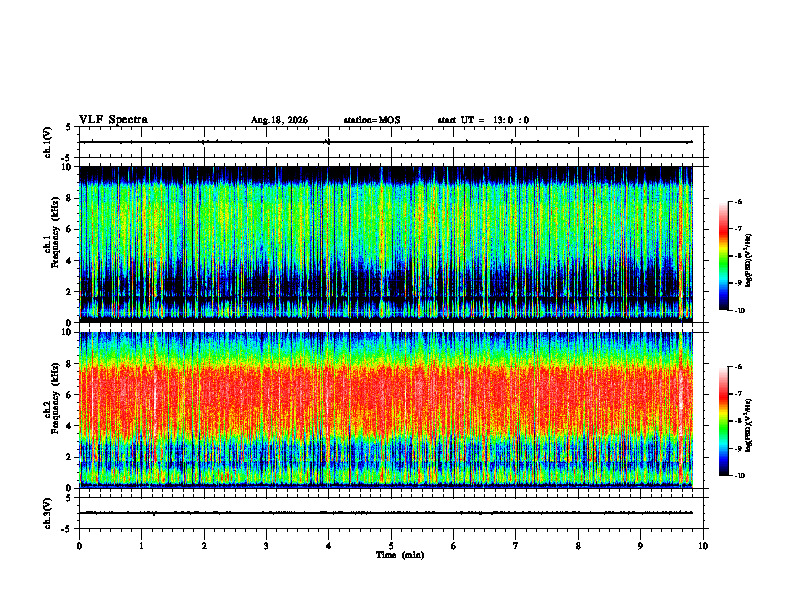Click the date label "Aug.18, 2026"
The width and height of the screenshot is (792, 612).
pos(279,120)
